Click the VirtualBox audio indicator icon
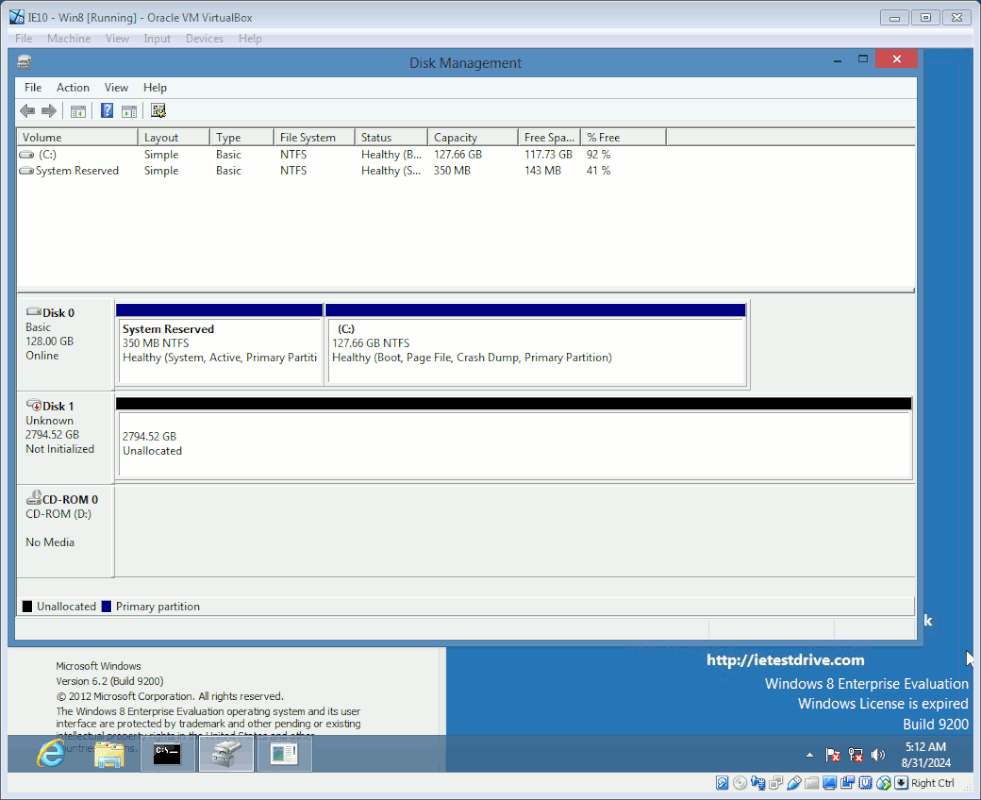 click(758, 783)
